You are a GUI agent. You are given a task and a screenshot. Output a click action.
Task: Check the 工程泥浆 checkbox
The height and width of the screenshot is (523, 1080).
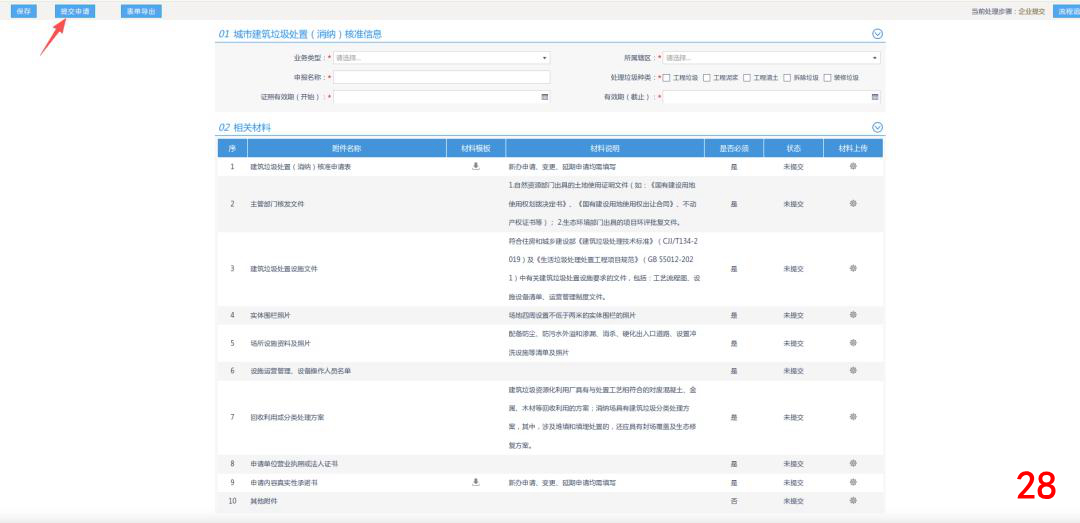pyautogui.click(x=707, y=77)
